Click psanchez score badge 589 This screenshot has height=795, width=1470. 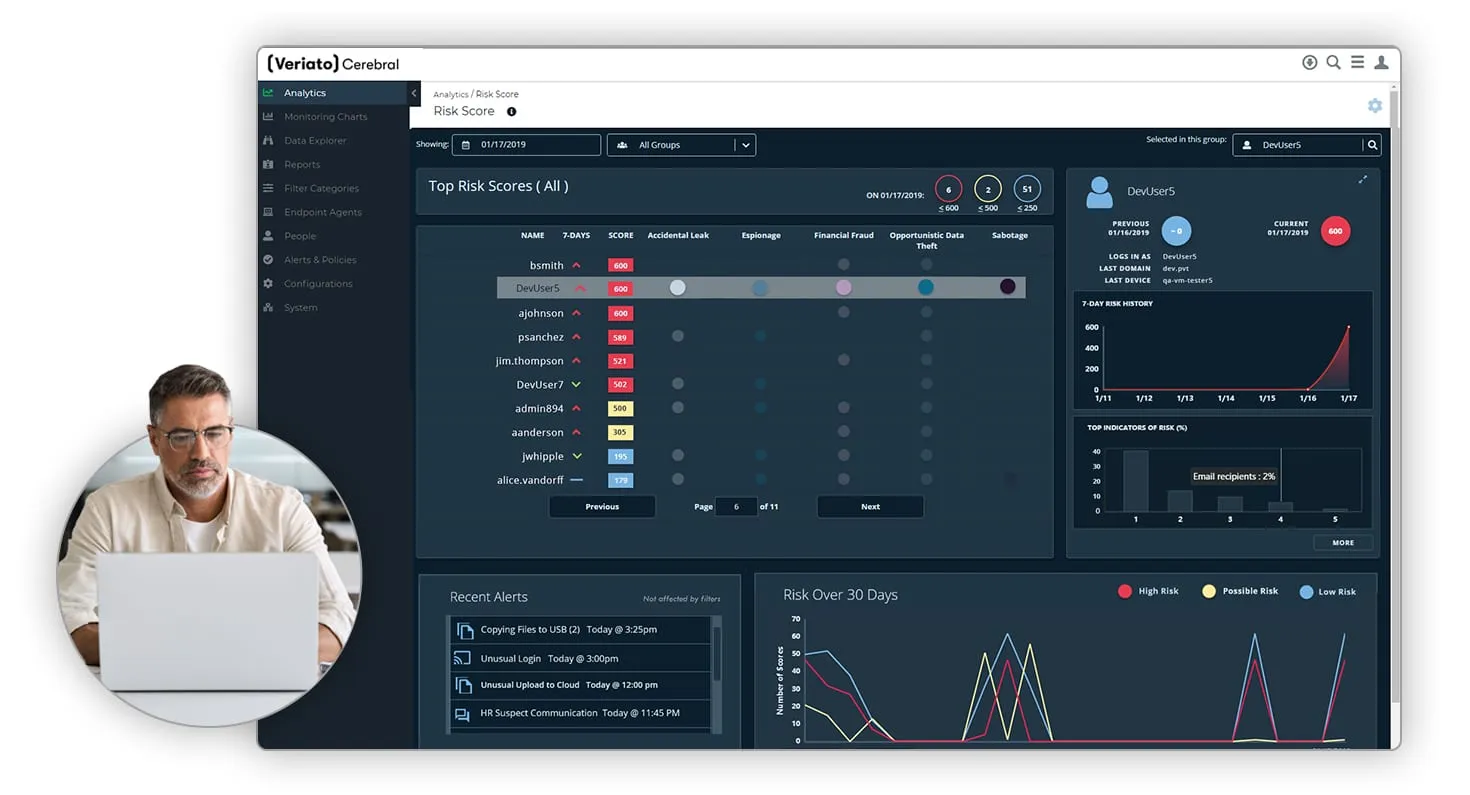point(620,338)
